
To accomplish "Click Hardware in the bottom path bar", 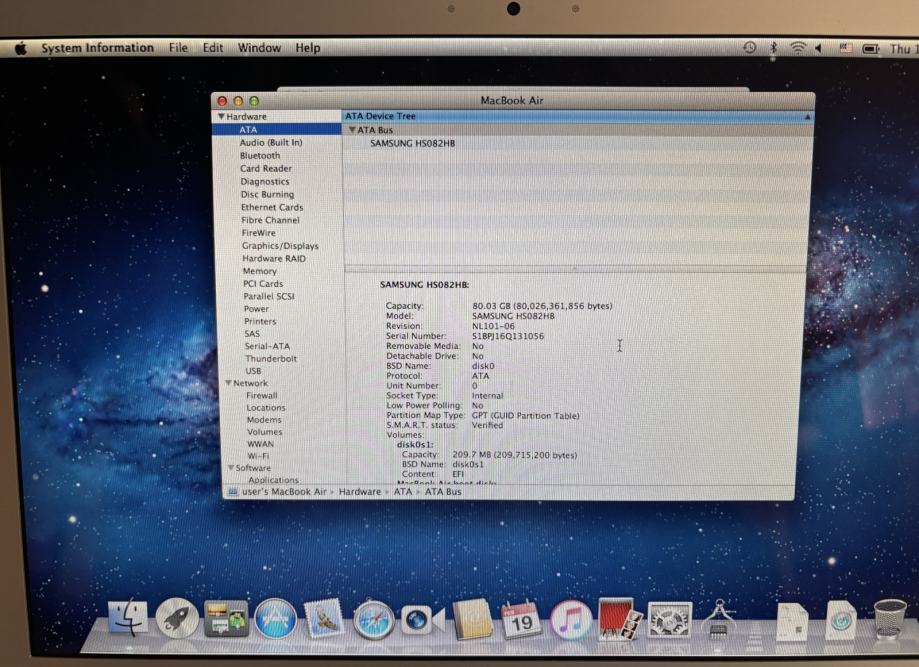I will click(x=359, y=492).
